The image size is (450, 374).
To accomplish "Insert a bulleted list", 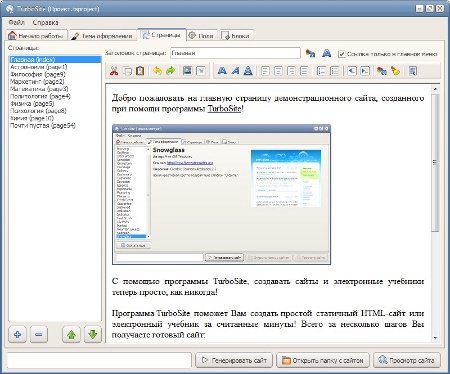I will (x=334, y=71).
